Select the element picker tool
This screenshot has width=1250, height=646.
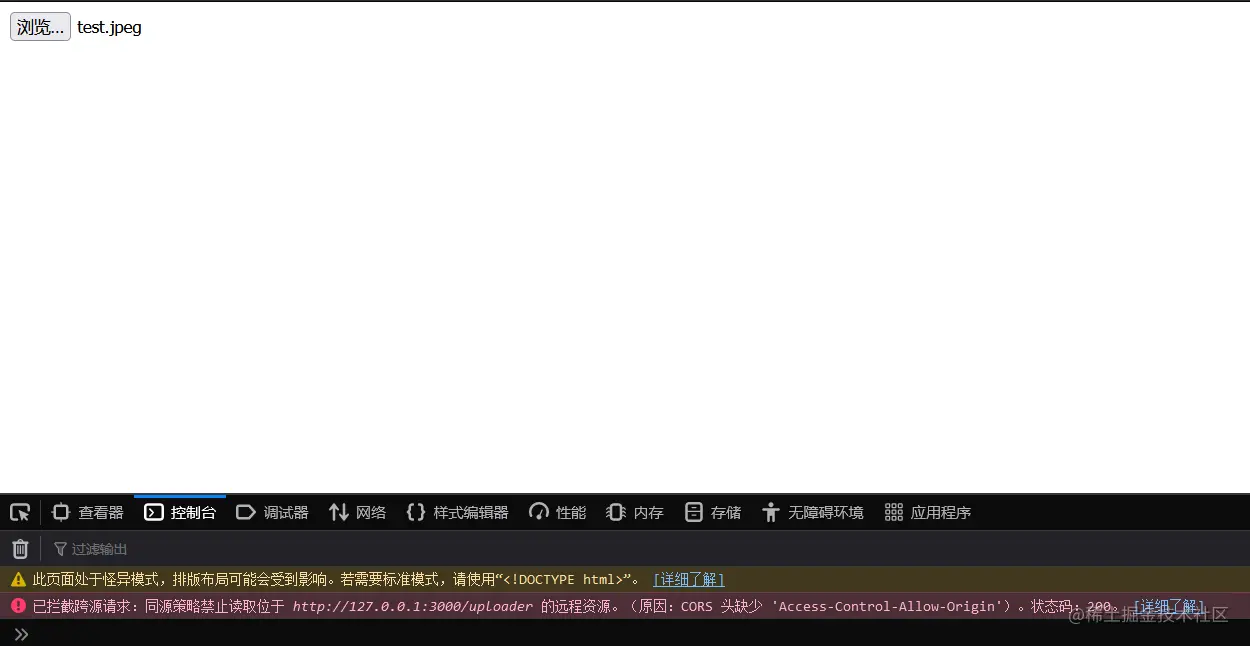(19, 512)
